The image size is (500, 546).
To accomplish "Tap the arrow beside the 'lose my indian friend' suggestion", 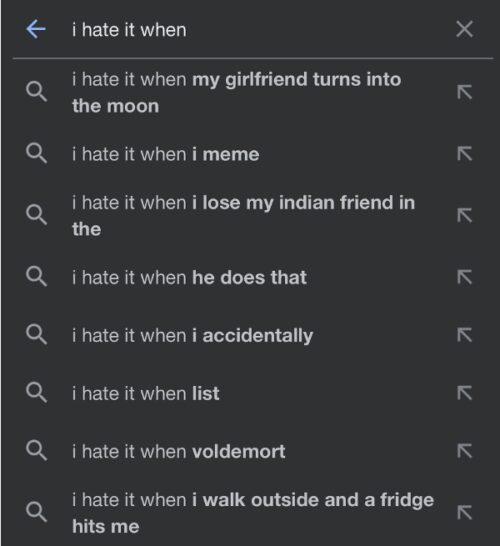I will point(465,216).
